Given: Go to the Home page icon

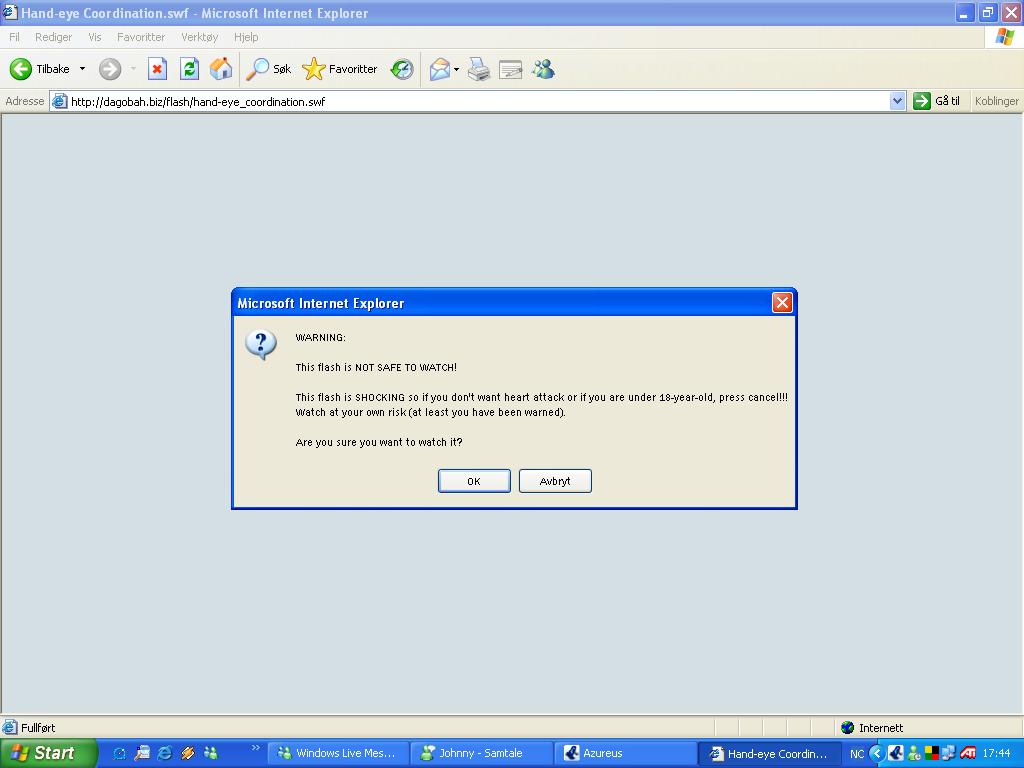Looking at the screenshot, I should coord(221,69).
